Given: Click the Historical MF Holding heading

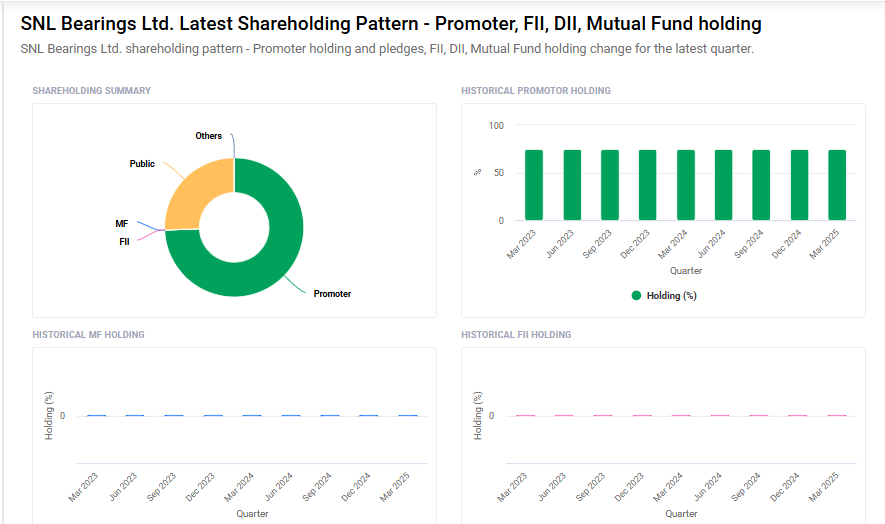Looking at the screenshot, I should click(x=88, y=334).
